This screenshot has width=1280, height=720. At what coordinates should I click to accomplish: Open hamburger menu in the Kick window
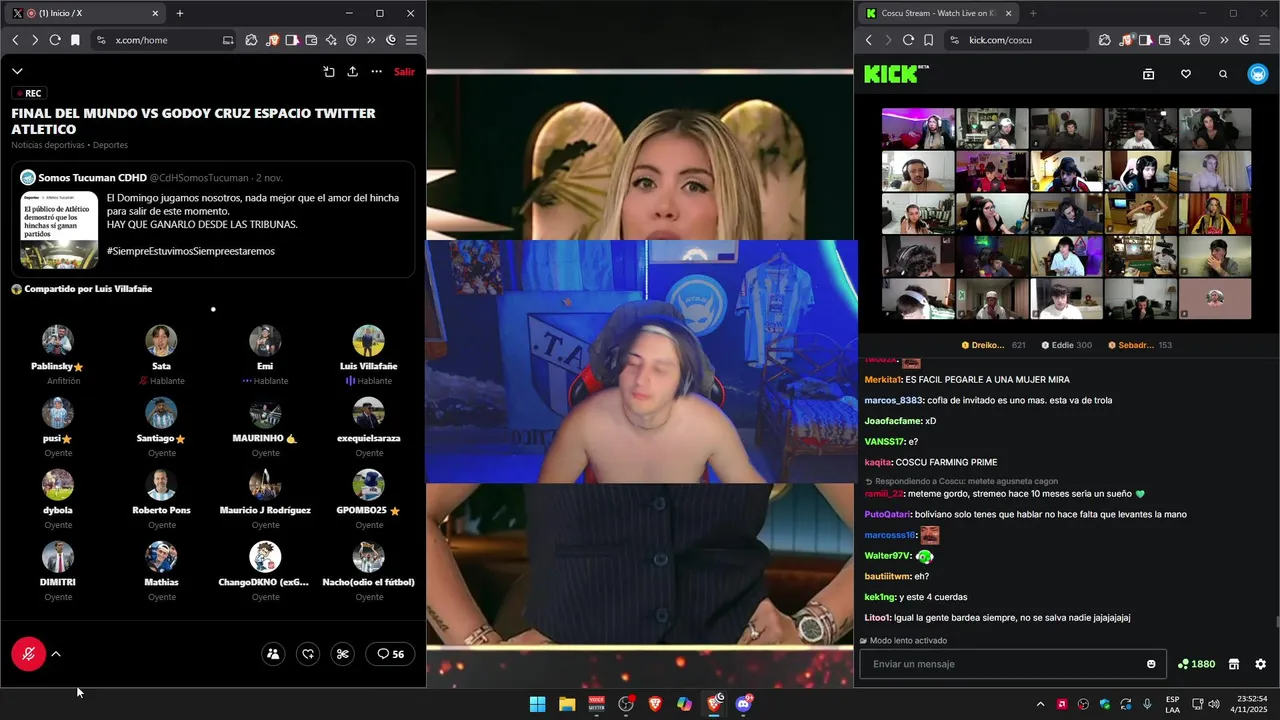click(1265, 40)
